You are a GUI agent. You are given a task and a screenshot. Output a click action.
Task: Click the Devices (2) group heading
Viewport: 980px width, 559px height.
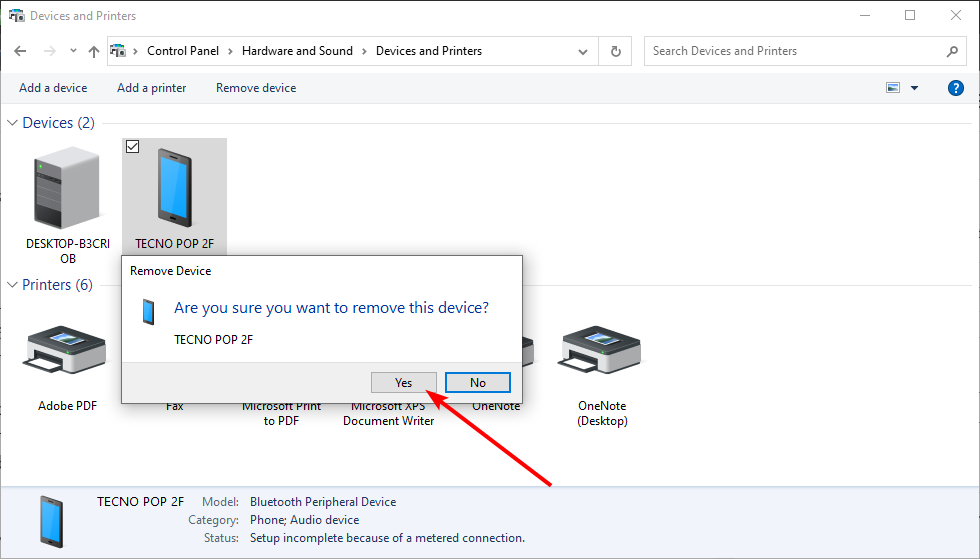click(x=59, y=123)
